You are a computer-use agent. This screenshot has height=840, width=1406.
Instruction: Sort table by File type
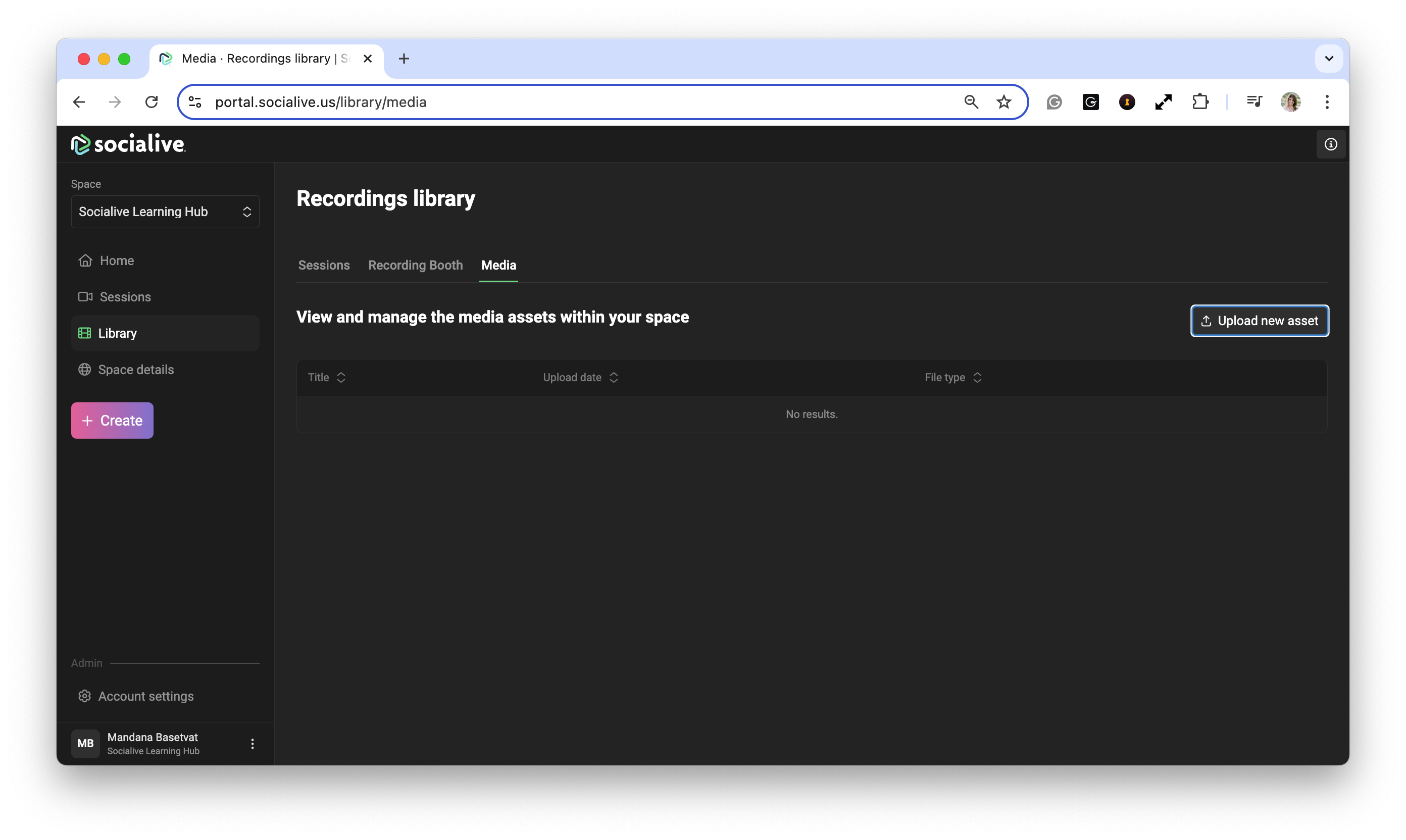(x=952, y=378)
